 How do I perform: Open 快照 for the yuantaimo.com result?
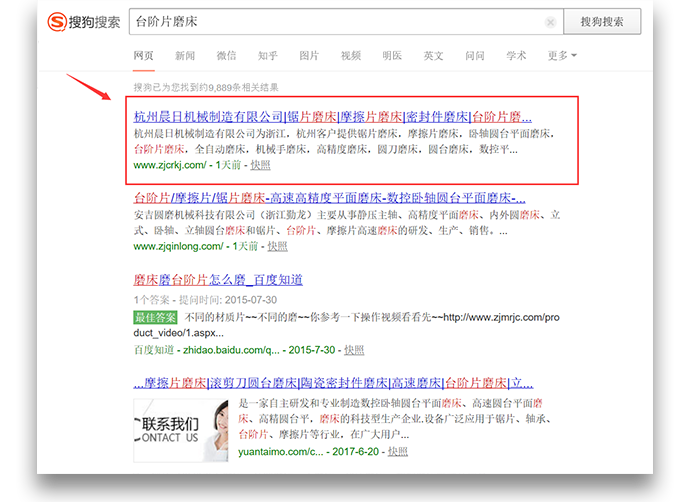tap(398, 452)
